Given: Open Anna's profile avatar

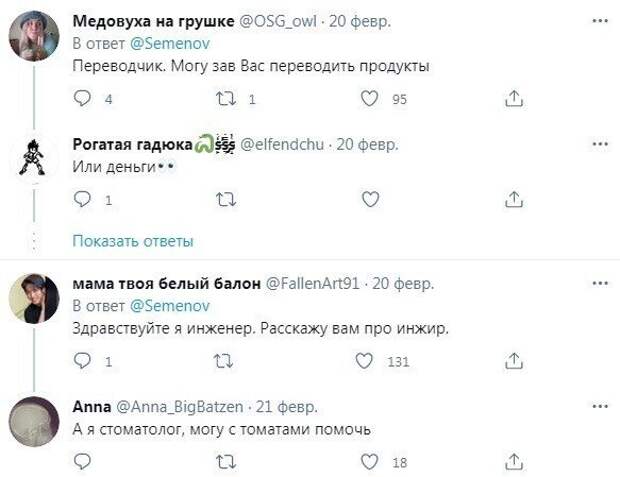Looking at the screenshot, I should [x=33, y=423].
